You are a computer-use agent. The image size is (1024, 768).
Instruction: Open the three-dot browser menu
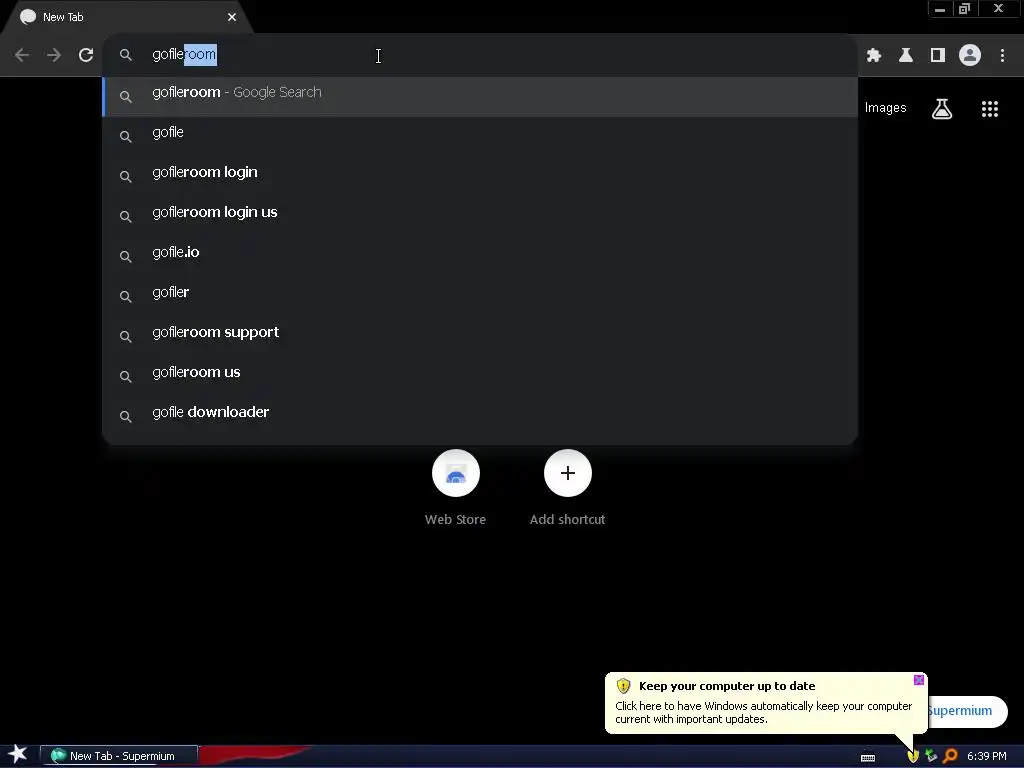click(x=1002, y=56)
